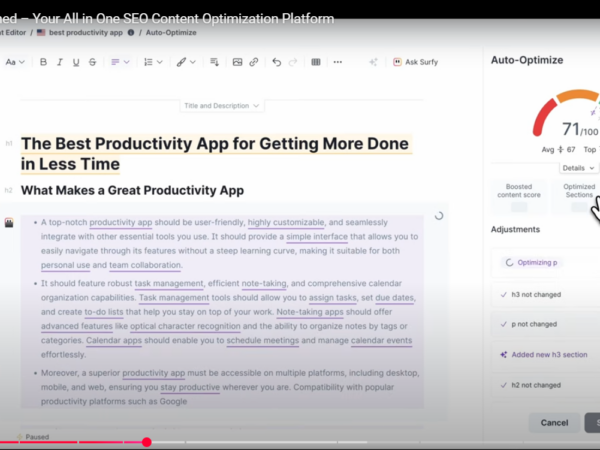Click Auto-Optimize breadcrumb item
The width and height of the screenshot is (600, 450).
pyautogui.click(x=171, y=33)
